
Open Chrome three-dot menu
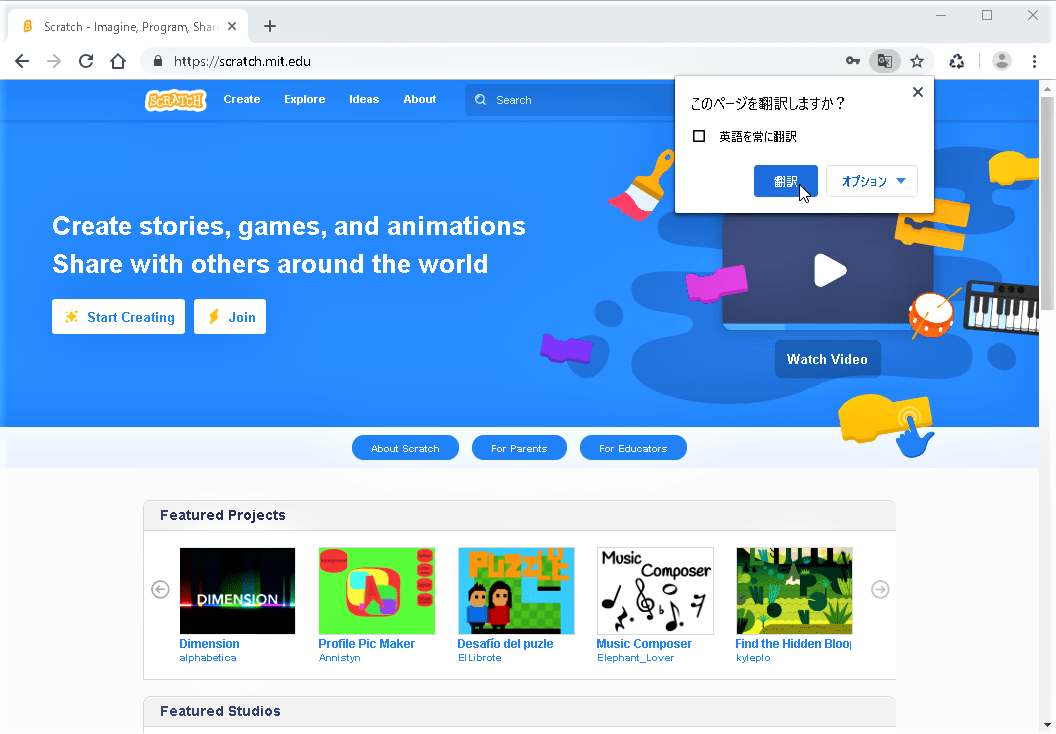[1034, 61]
